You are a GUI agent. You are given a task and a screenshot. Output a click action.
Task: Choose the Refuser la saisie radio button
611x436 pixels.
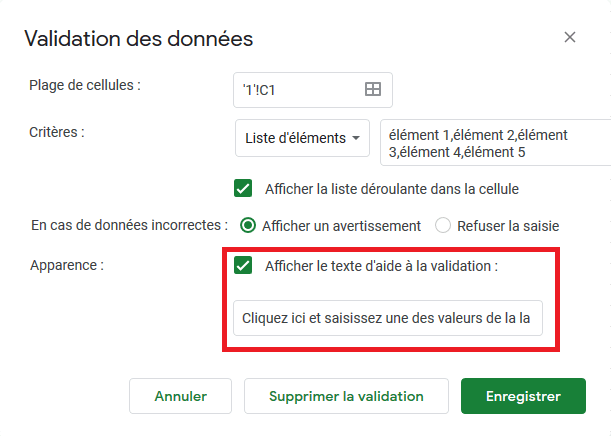[443, 226]
